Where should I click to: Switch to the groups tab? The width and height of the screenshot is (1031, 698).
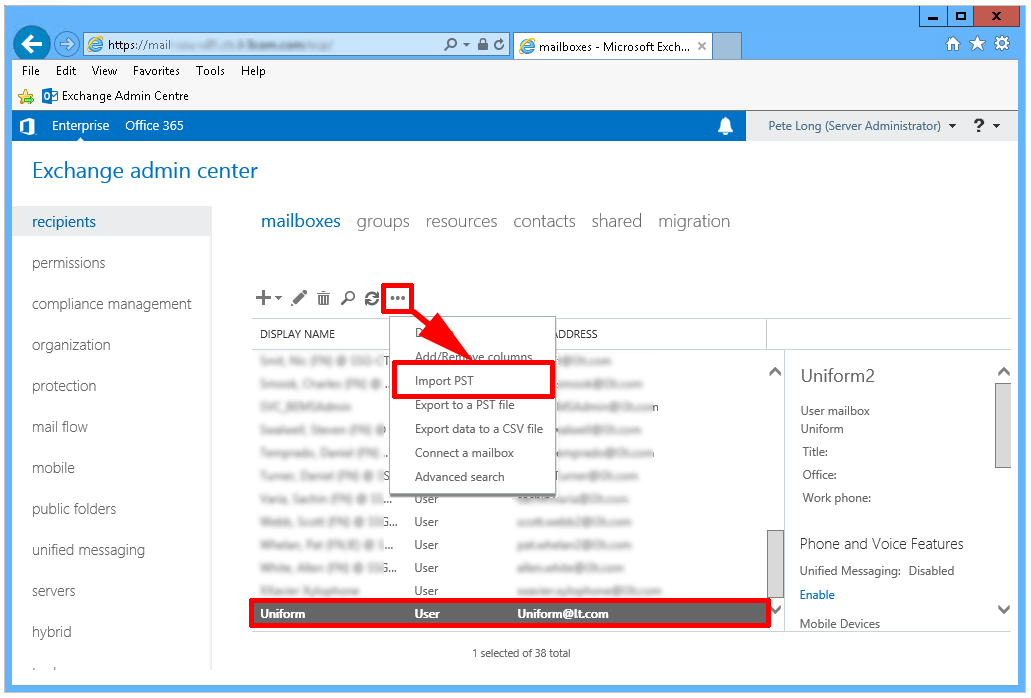383,221
